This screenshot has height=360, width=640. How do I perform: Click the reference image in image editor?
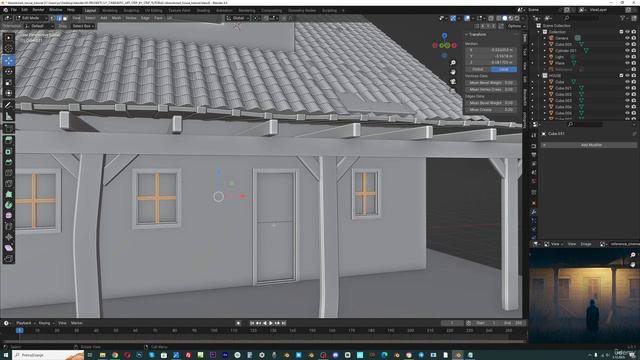tap(584, 296)
